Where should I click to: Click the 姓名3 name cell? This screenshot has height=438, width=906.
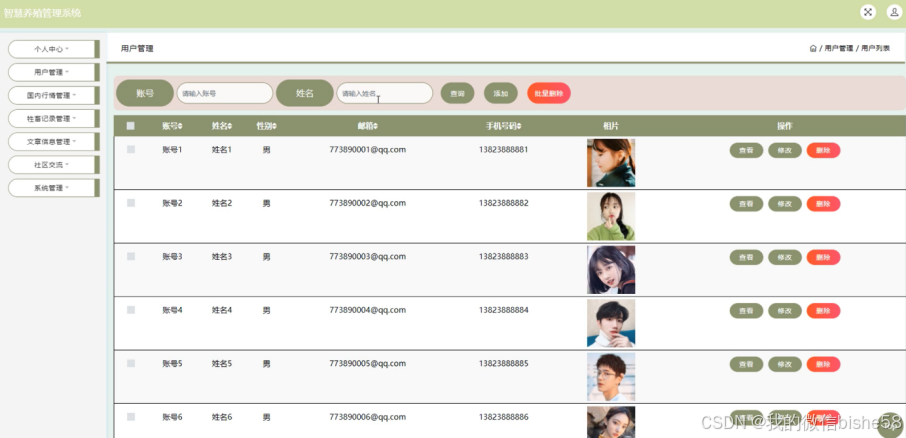click(x=222, y=257)
